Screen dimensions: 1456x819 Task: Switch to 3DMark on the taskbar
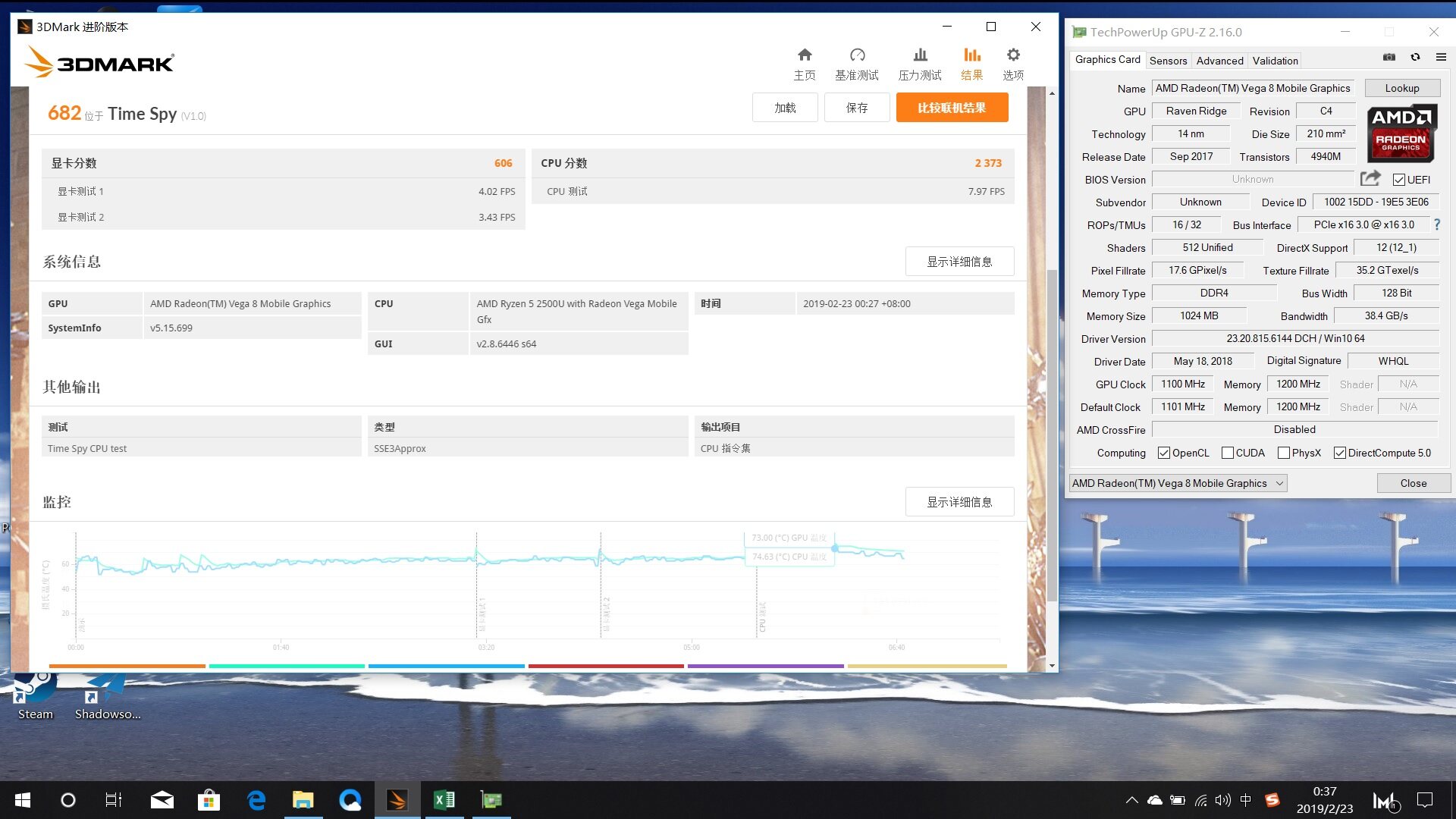pyautogui.click(x=397, y=800)
